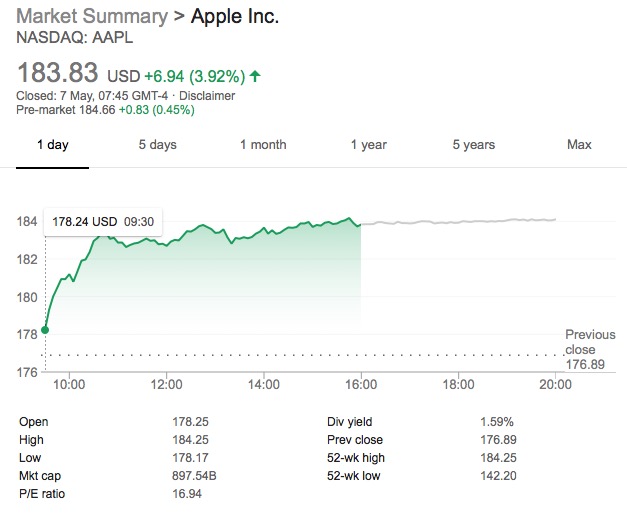Image resolution: width=627 pixels, height=513 pixels.
Task: Select the Max range tab
Action: click(x=579, y=145)
